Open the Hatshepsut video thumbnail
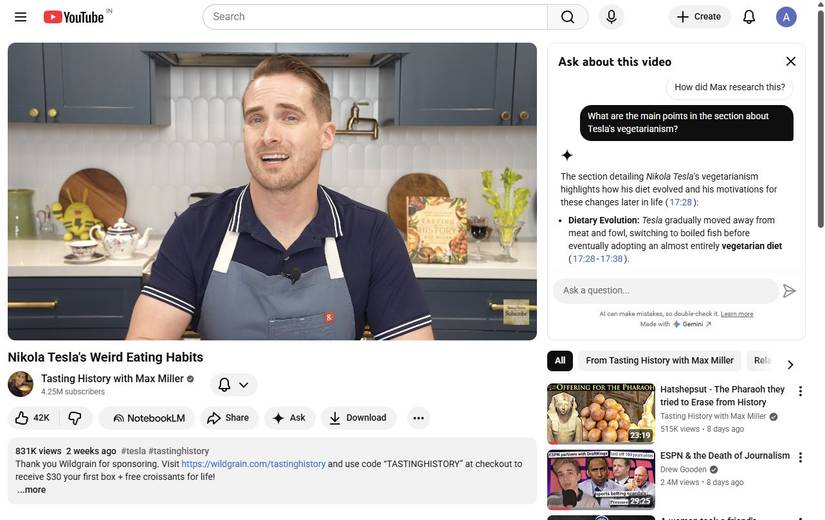 tap(601, 414)
